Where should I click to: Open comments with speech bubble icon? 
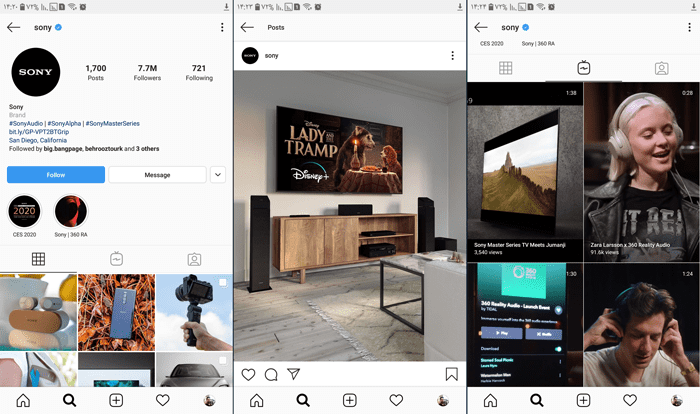(271, 374)
